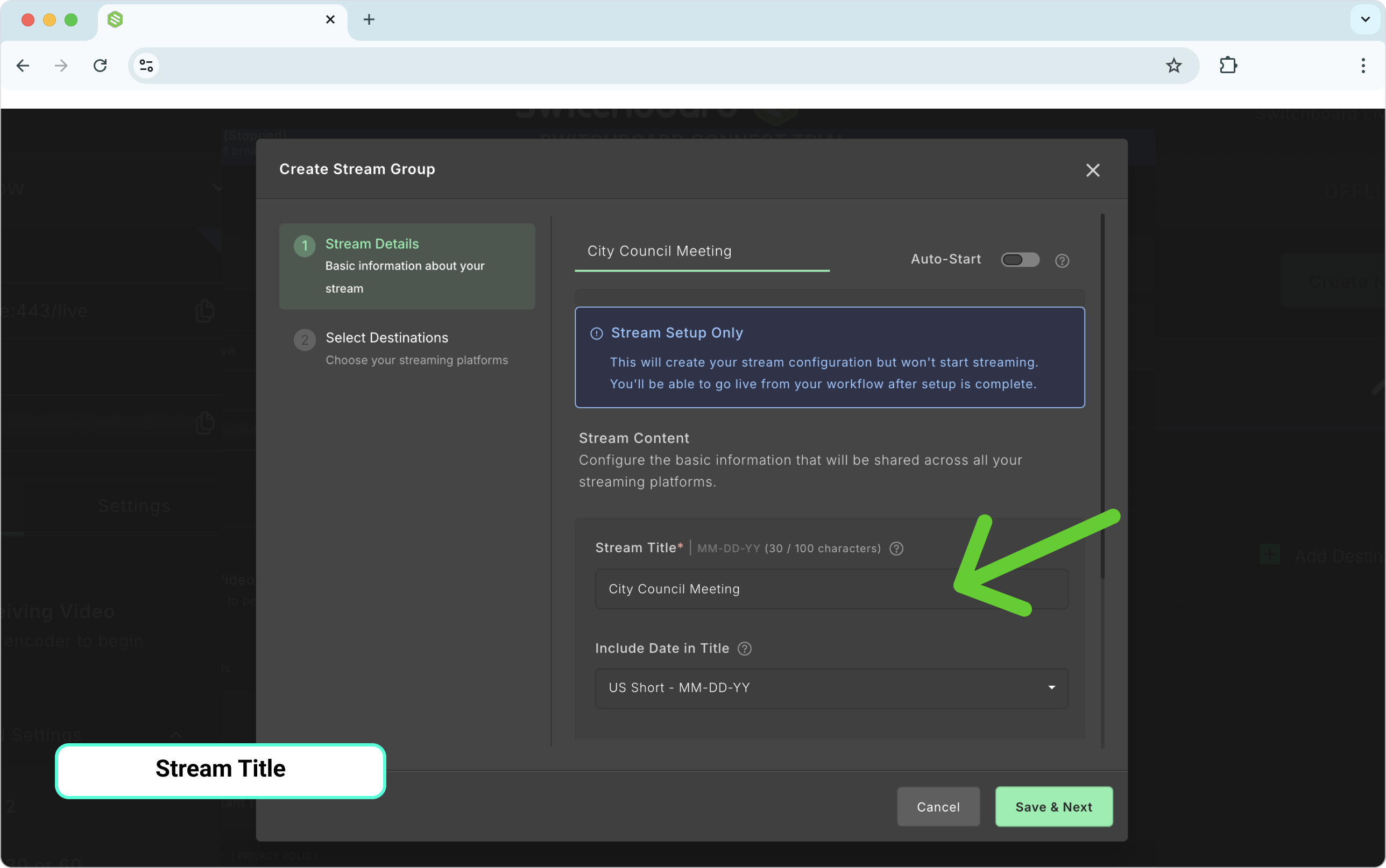Click the 'Stream Content' section heading

tap(633, 438)
